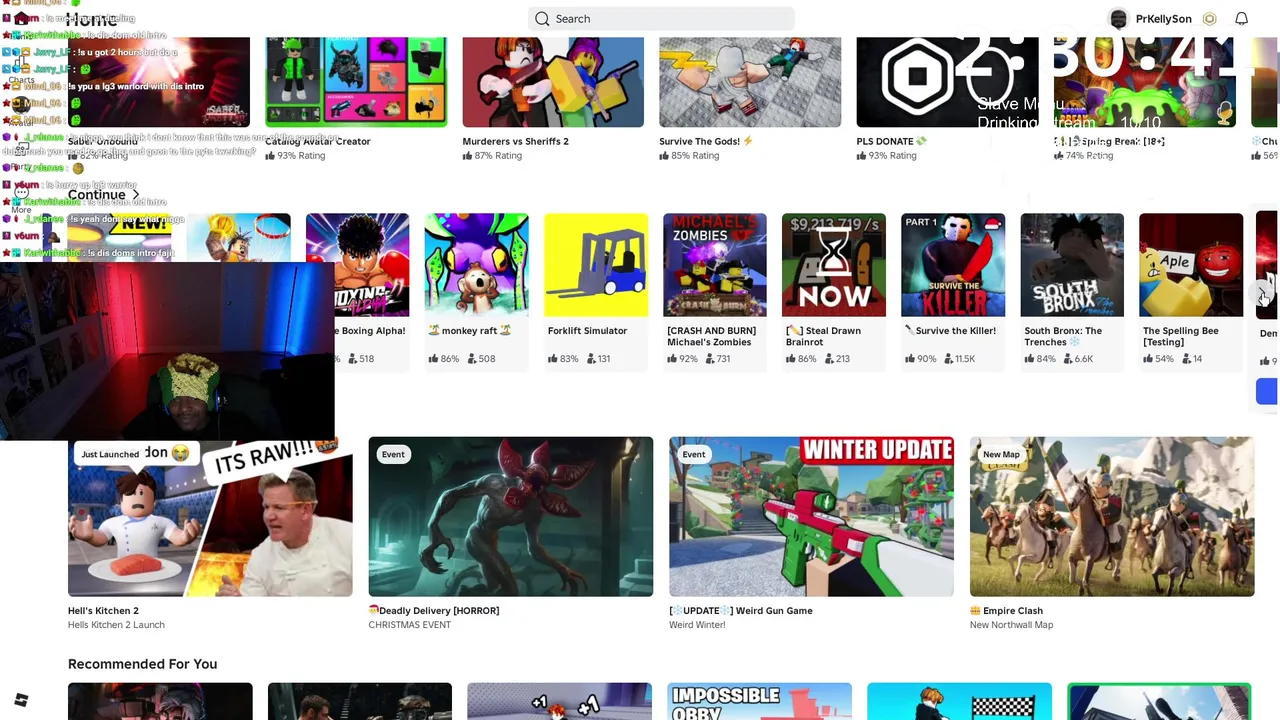Open the notifications bell
Image resolution: width=1280 pixels, height=720 pixels.
[x=1241, y=18]
